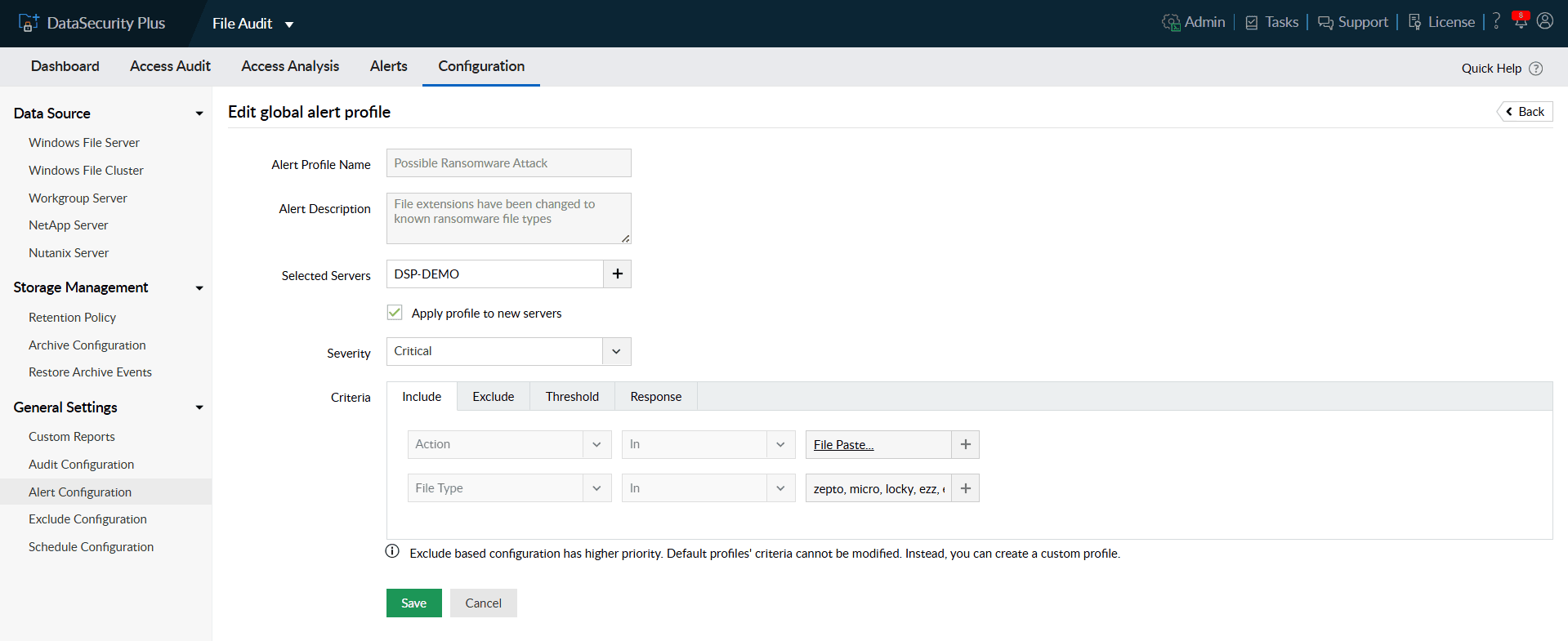Click the notifications bell icon
The image size is (1568, 641).
click(1520, 22)
